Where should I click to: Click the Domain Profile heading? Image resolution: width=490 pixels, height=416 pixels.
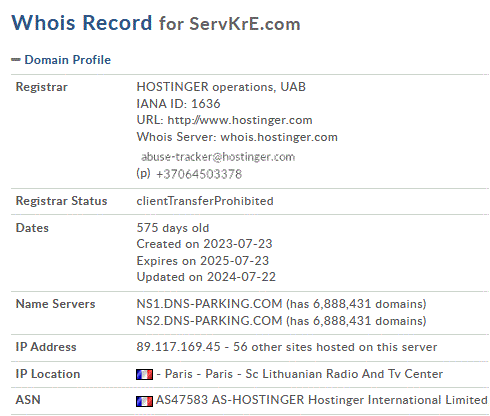[68, 60]
